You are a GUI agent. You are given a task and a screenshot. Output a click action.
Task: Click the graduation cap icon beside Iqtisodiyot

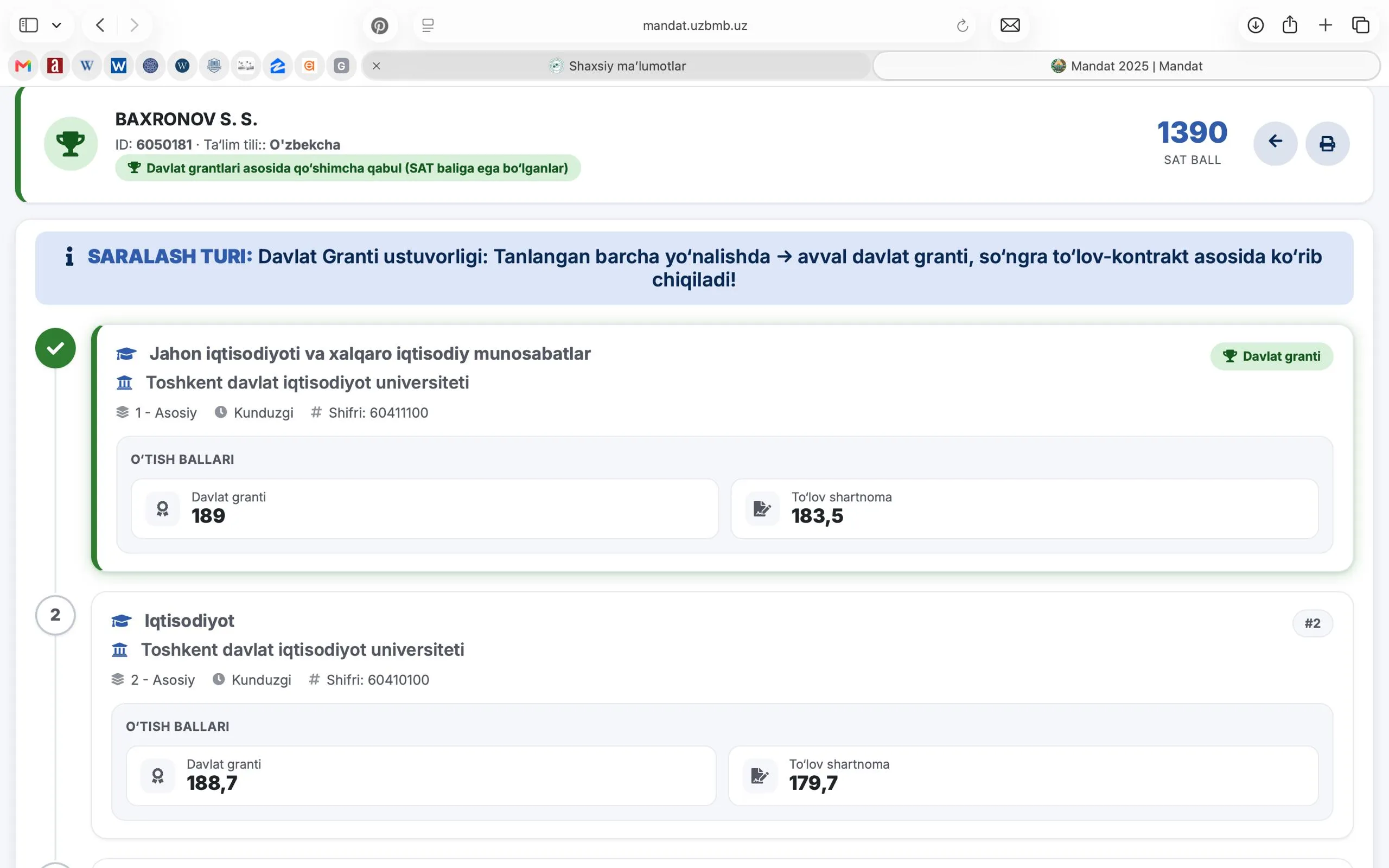[x=121, y=621]
